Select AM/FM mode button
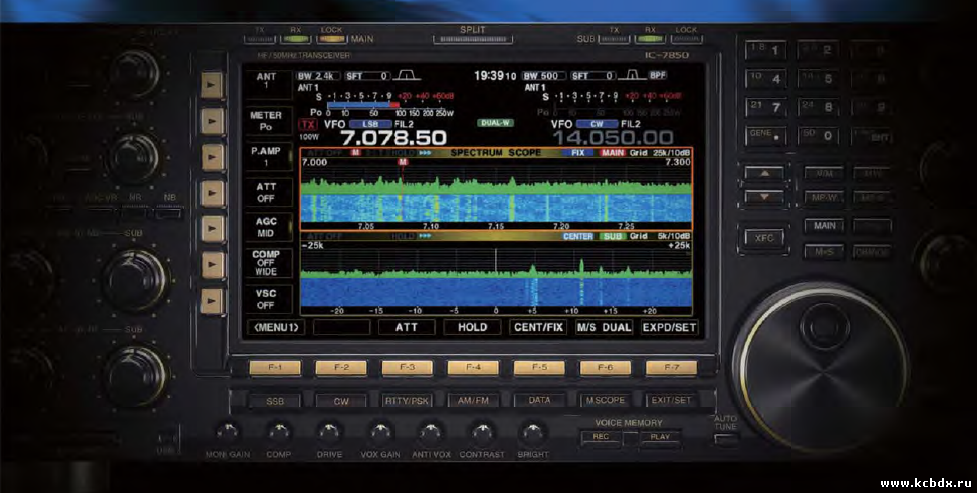Screen dimensions: 977x493 point(473,401)
